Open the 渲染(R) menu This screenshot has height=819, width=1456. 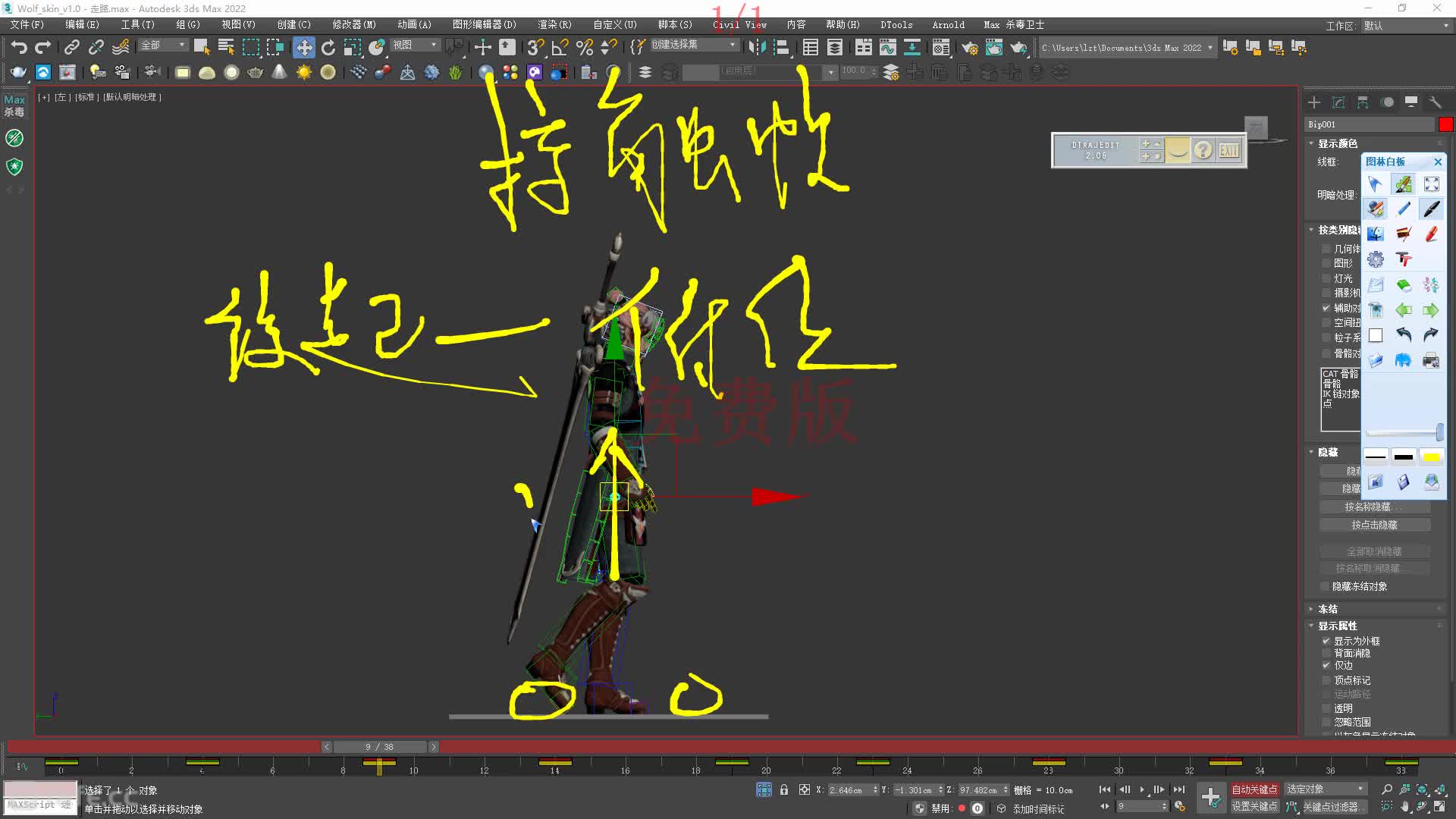tap(555, 25)
